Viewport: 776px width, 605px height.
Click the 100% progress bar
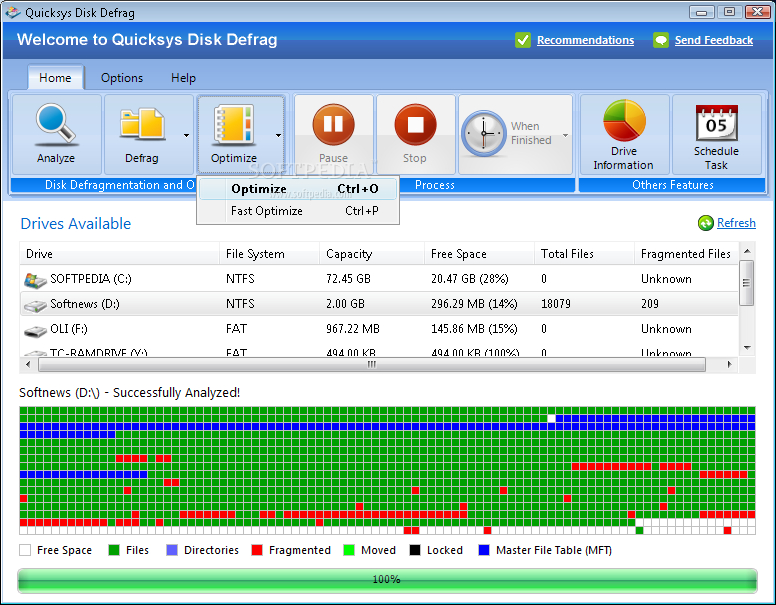[x=387, y=580]
